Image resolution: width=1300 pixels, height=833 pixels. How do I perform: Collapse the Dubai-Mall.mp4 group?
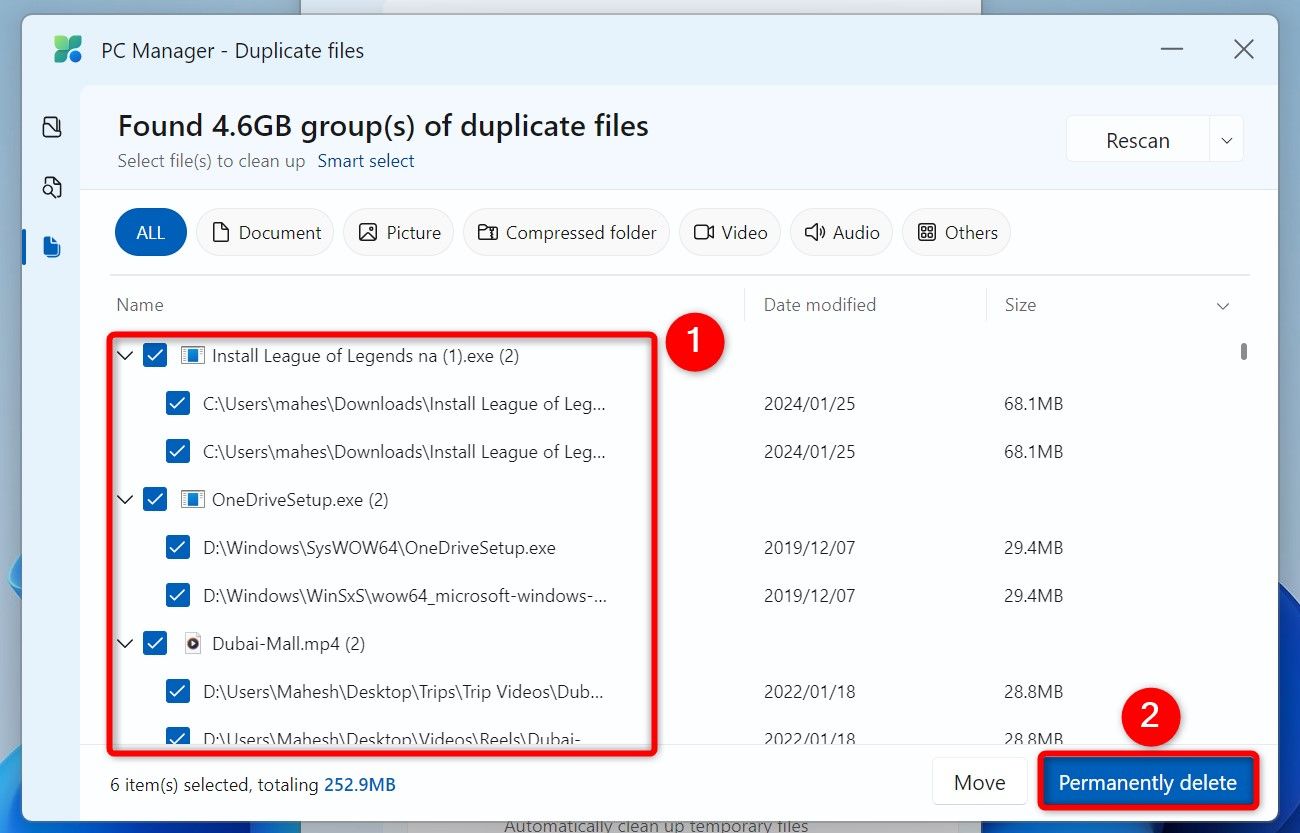[125, 644]
